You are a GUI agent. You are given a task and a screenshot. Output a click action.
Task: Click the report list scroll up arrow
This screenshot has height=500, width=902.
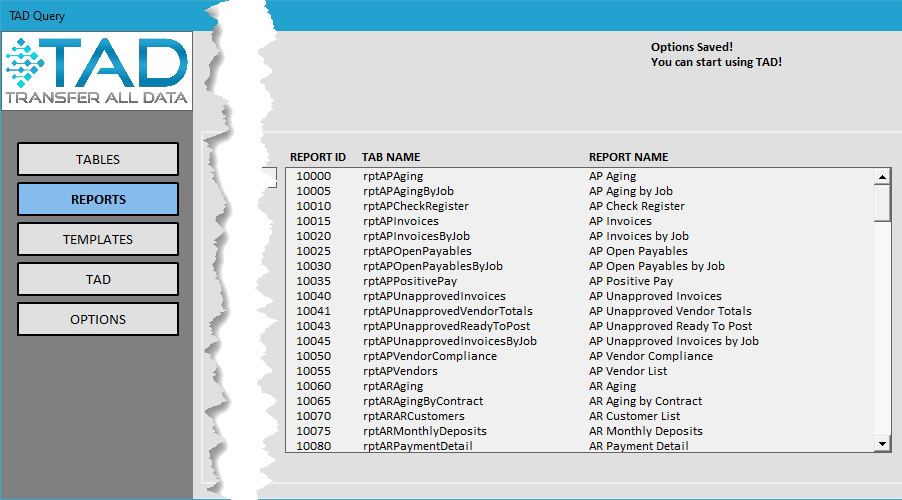click(882, 177)
